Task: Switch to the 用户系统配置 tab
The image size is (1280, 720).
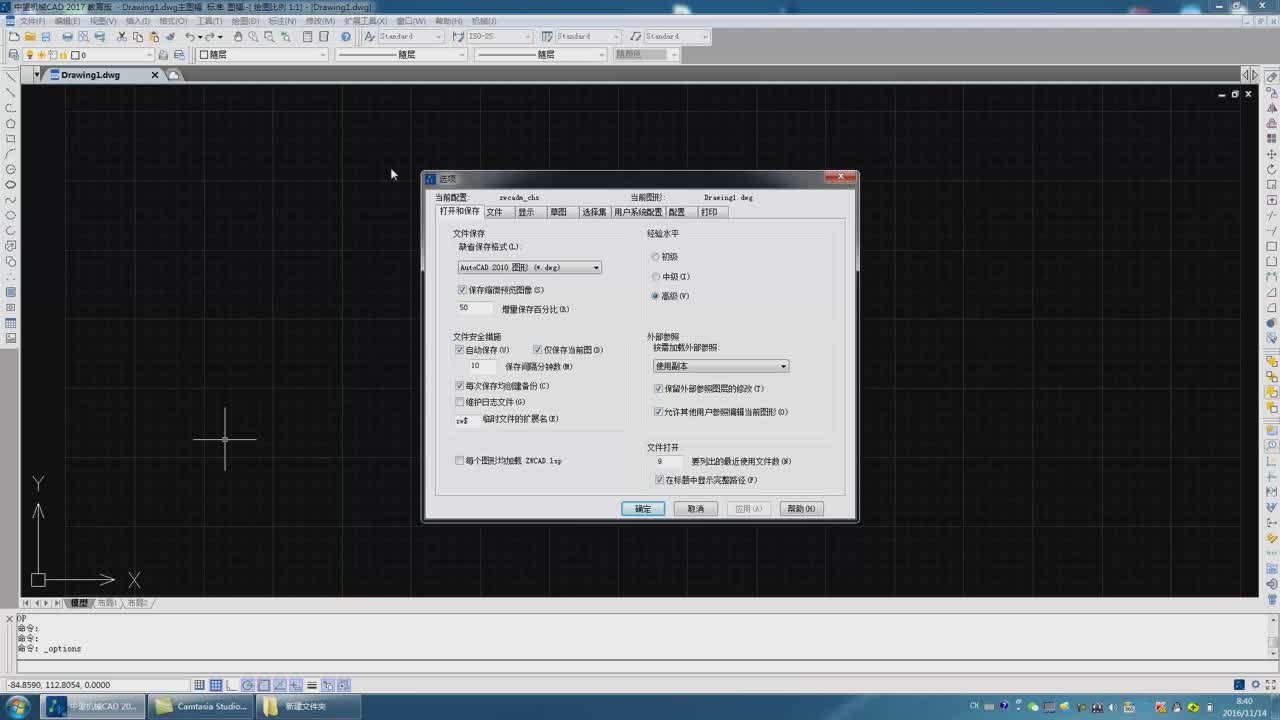Action: pyautogui.click(x=638, y=212)
